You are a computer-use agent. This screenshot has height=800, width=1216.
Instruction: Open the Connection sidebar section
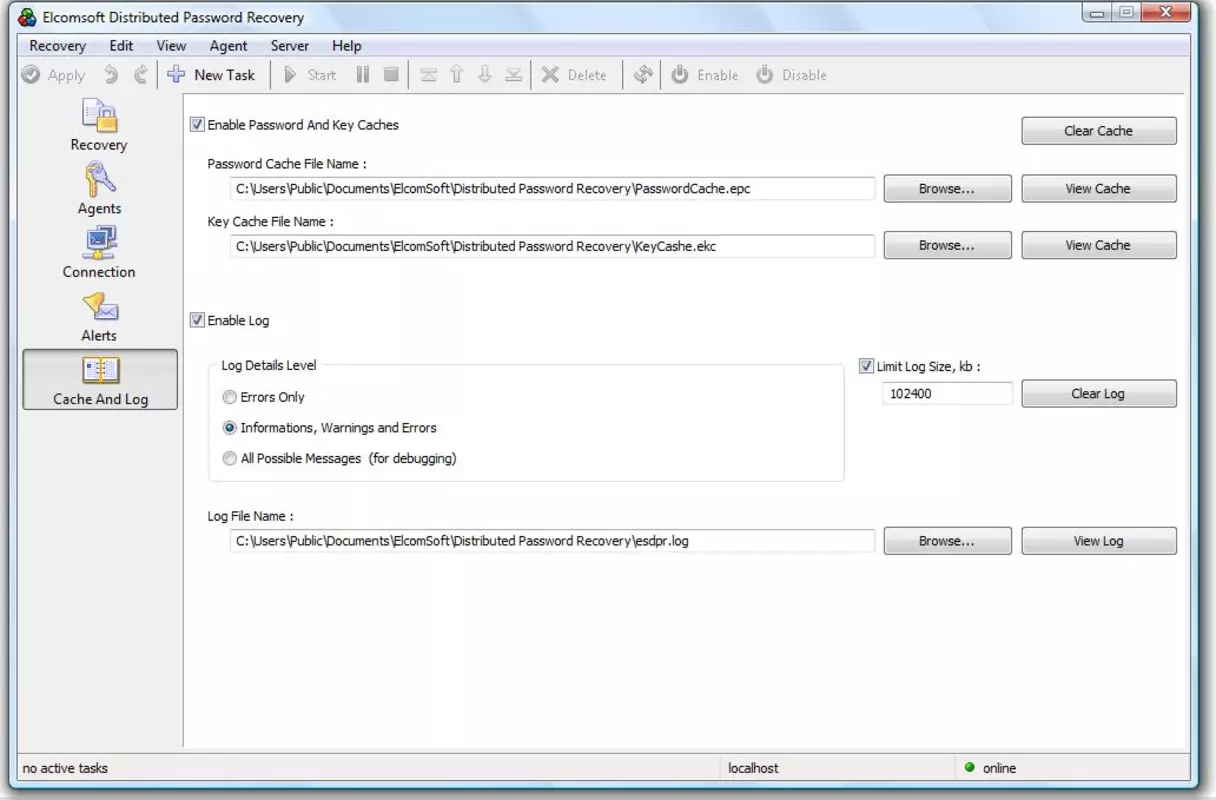(x=99, y=253)
